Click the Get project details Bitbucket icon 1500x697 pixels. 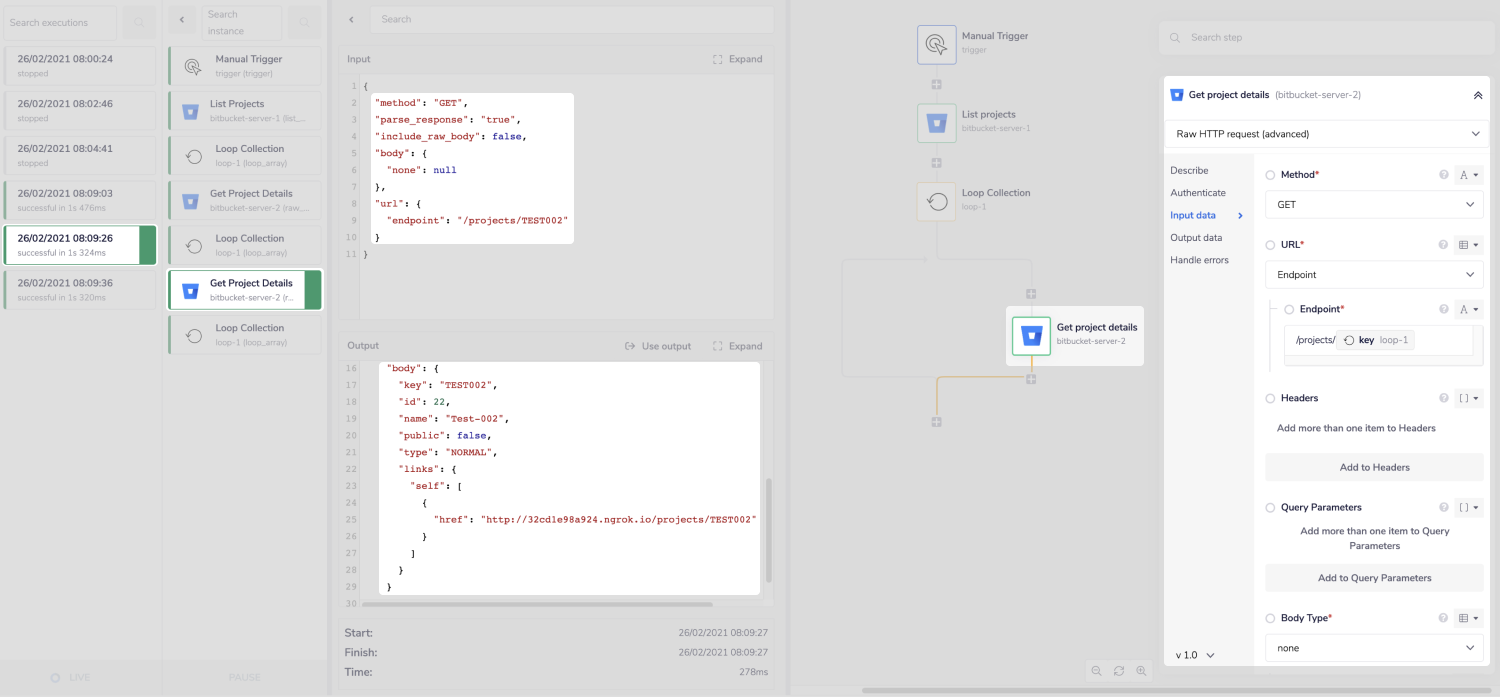pyautogui.click(x=1031, y=335)
